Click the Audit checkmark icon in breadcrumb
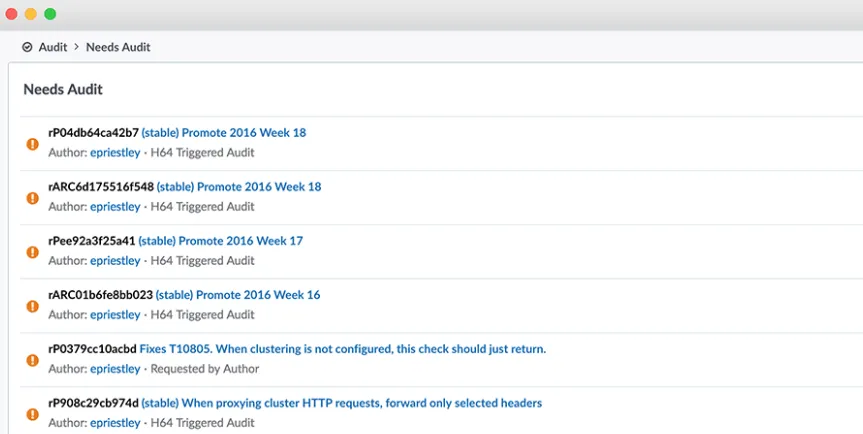863x434 pixels. tap(27, 47)
